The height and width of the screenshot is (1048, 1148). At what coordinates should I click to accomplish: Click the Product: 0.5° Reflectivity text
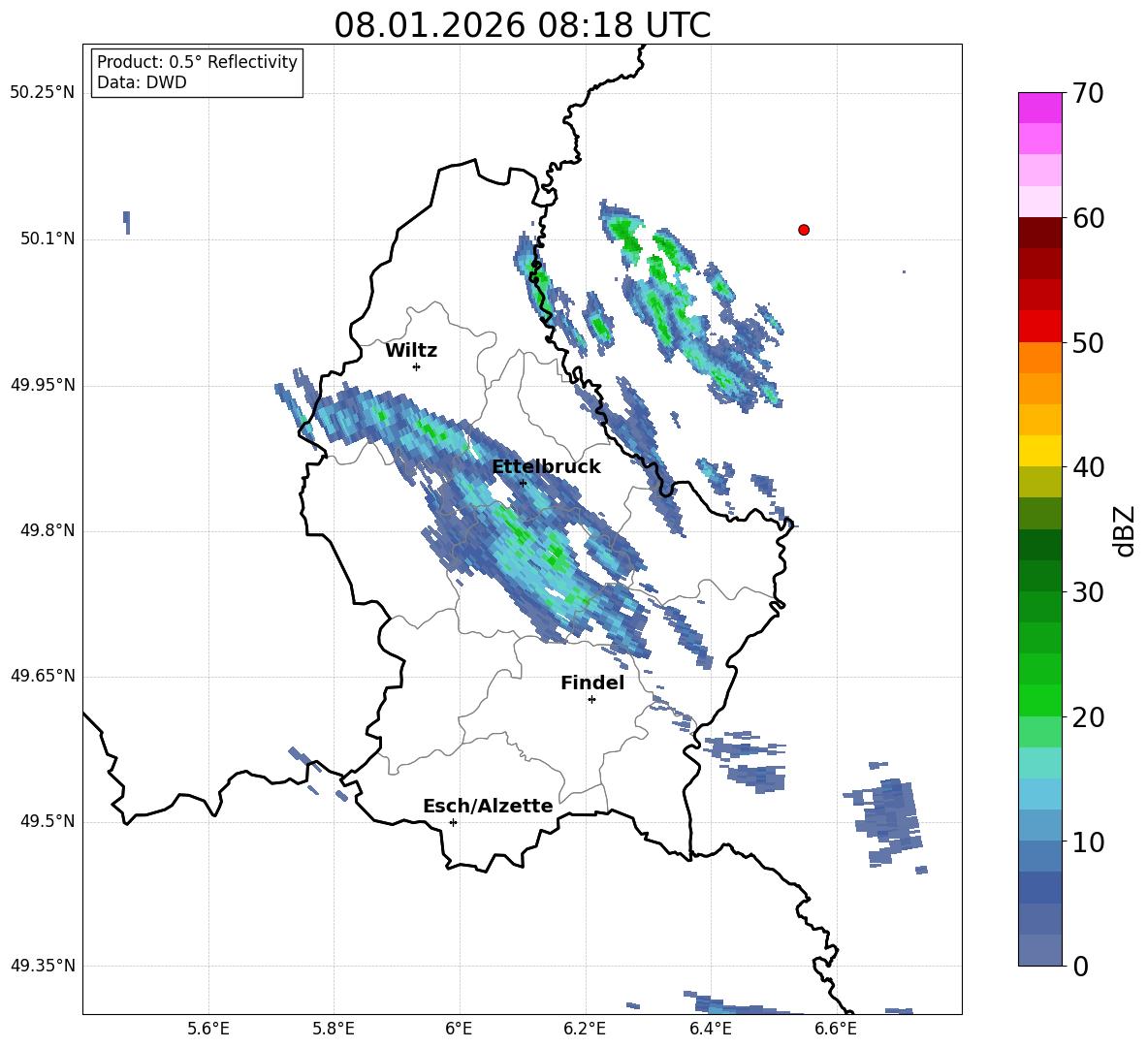click(197, 61)
